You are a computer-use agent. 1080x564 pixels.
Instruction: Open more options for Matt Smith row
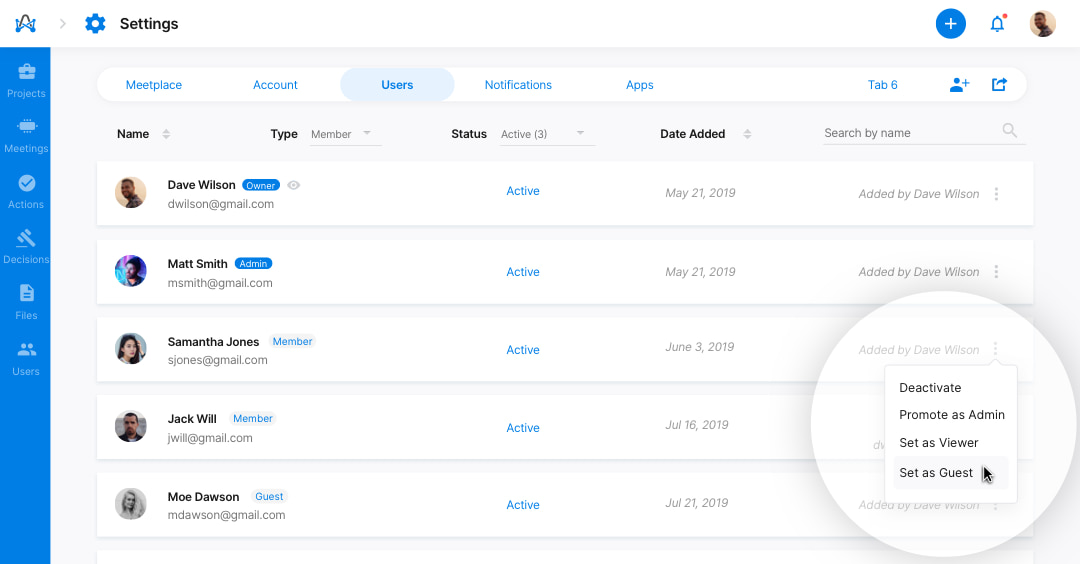(x=996, y=272)
